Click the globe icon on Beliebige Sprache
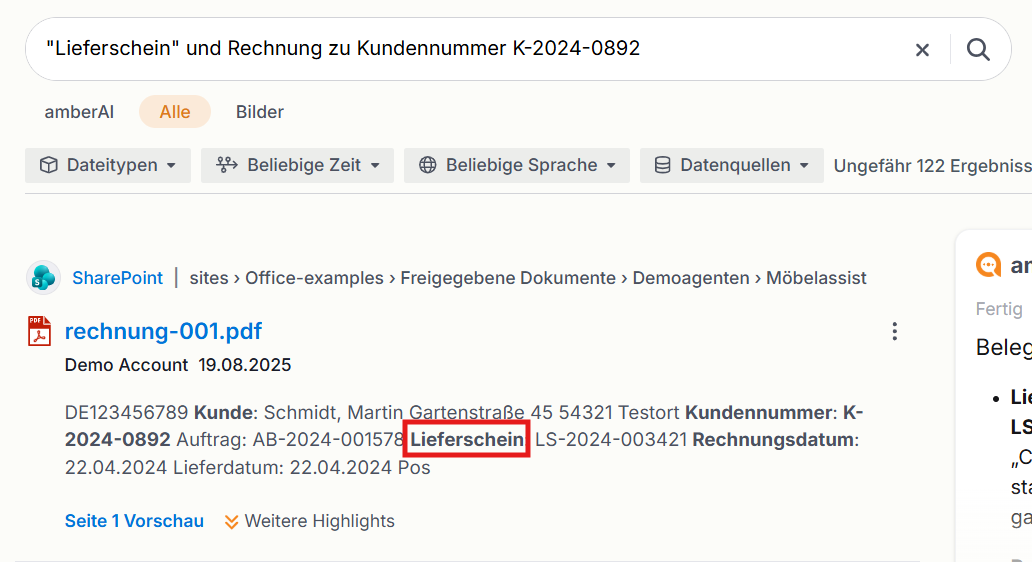 pyautogui.click(x=428, y=165)
